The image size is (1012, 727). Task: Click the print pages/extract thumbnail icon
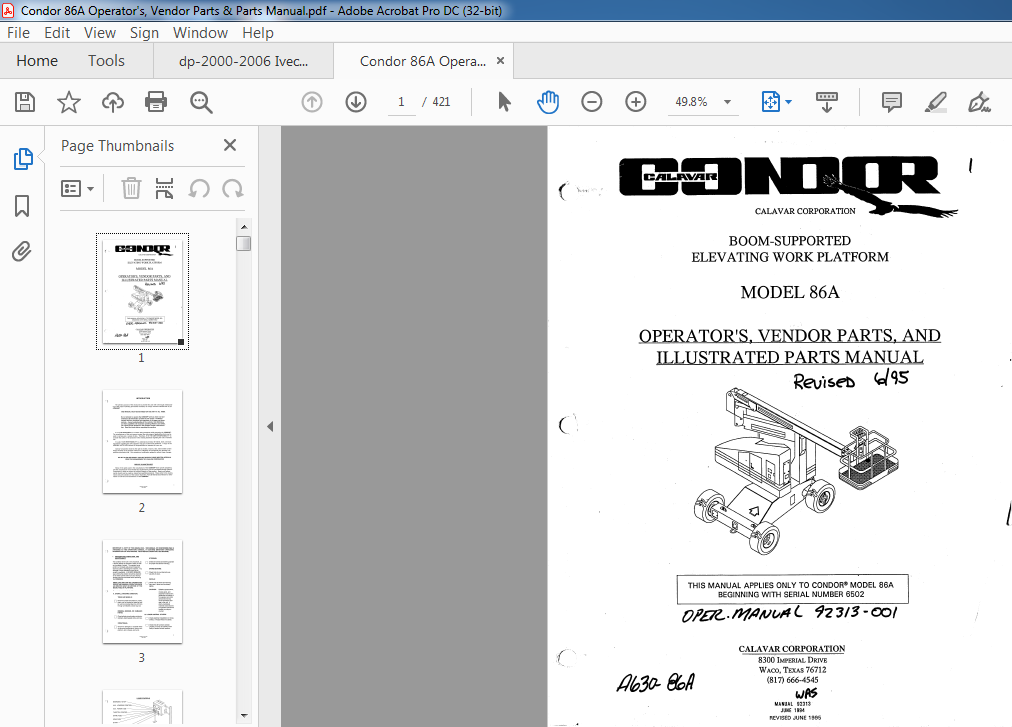tap(165, 189)
